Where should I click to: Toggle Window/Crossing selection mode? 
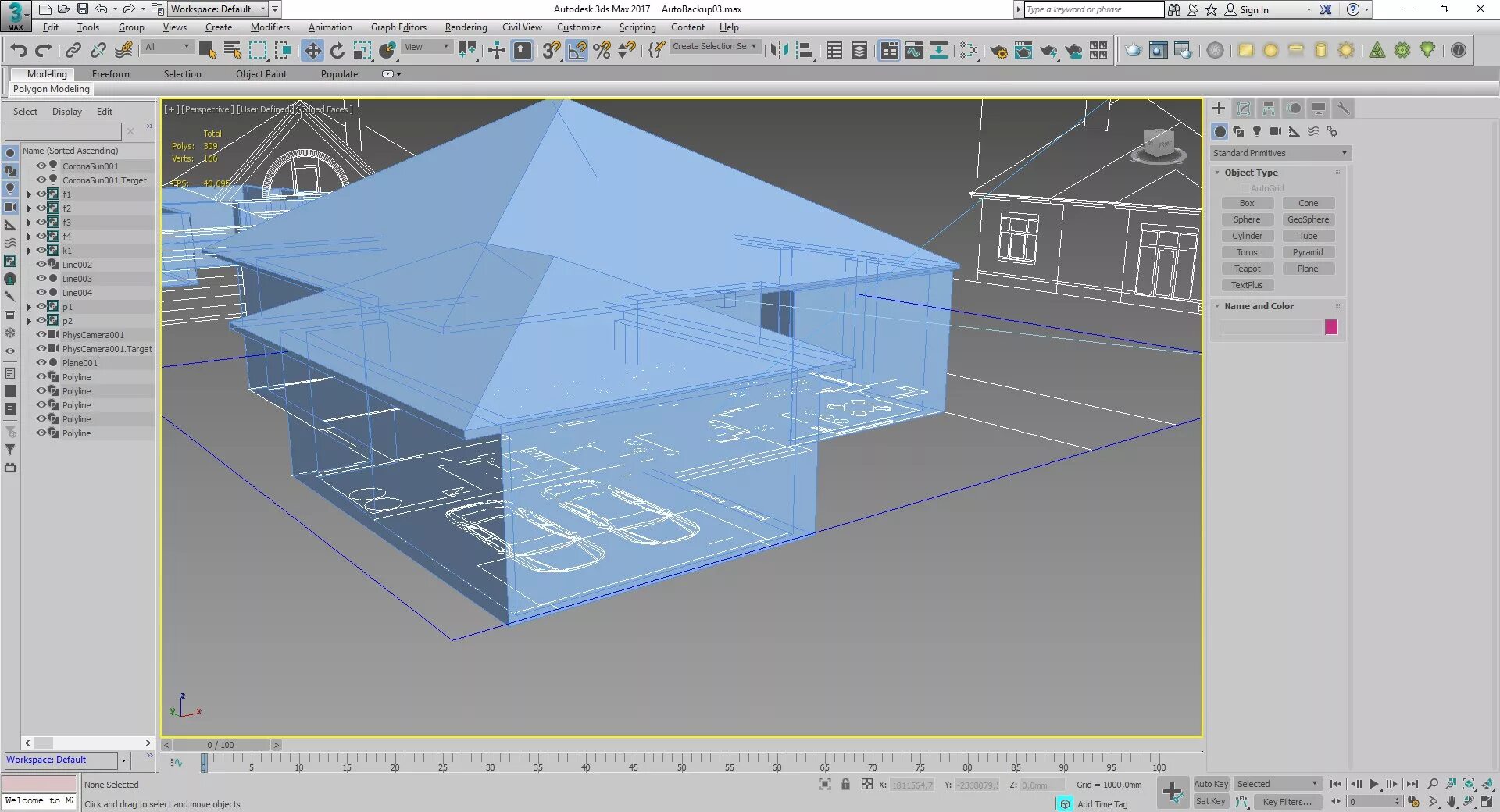coord(282,51)
